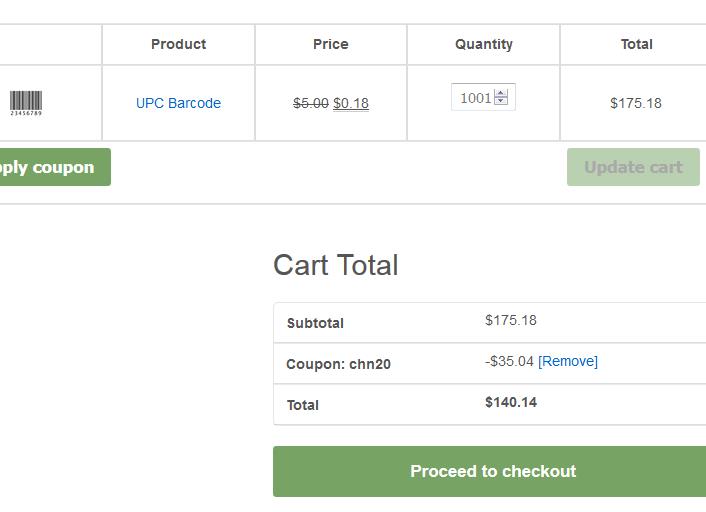Image resolution: width=706 pixels, height=512 pixels.
Task: Click into the quantity field showing 1001
Action: click(x=474, y=98)
